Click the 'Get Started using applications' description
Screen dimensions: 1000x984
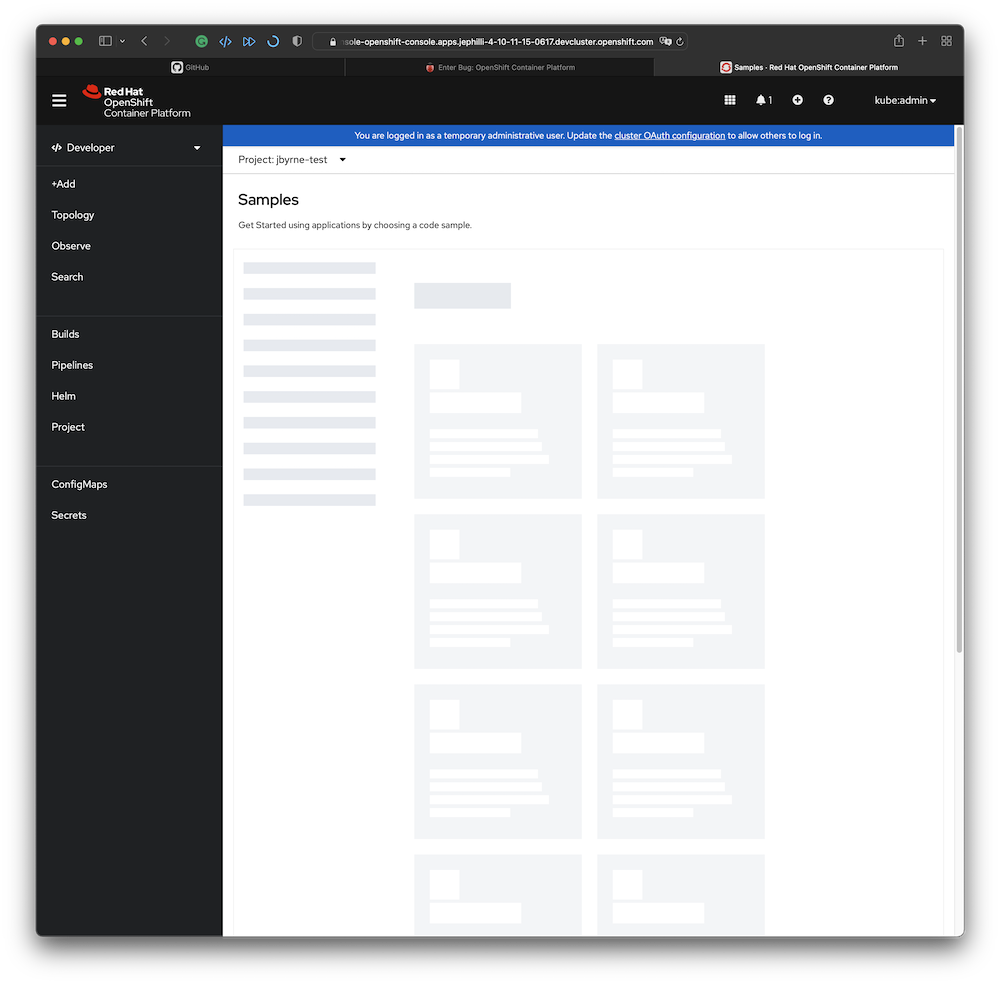click(355, 225)
